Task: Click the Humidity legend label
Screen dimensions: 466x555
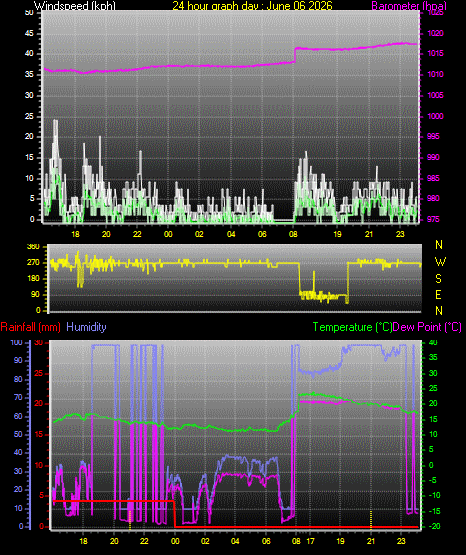Action: tap(86, 327)
